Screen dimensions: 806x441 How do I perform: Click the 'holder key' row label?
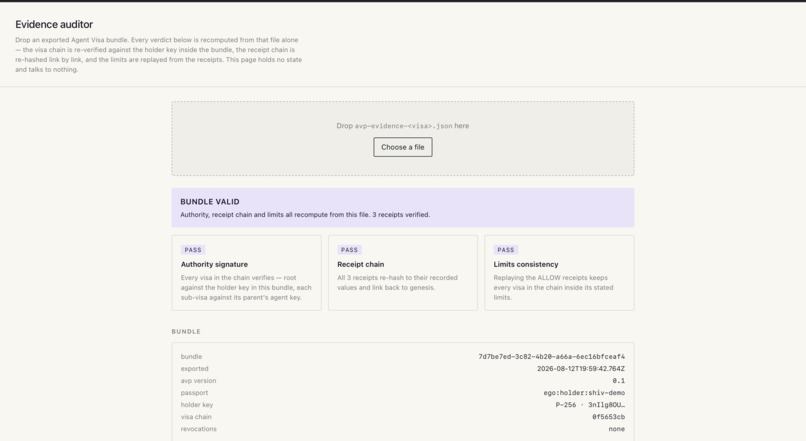[197, 405]
